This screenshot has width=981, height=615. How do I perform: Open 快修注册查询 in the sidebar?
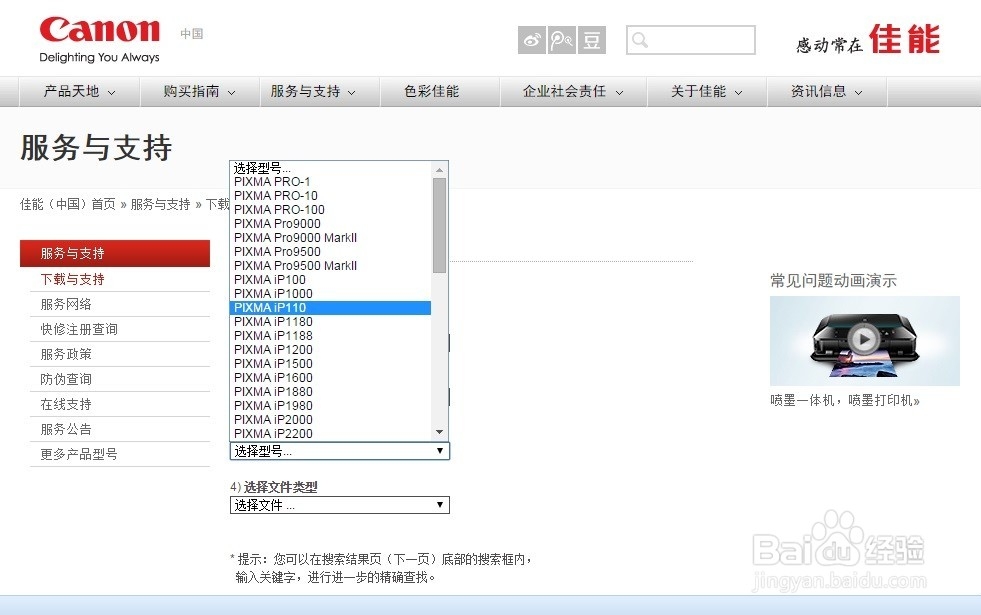tap(79, 329)
